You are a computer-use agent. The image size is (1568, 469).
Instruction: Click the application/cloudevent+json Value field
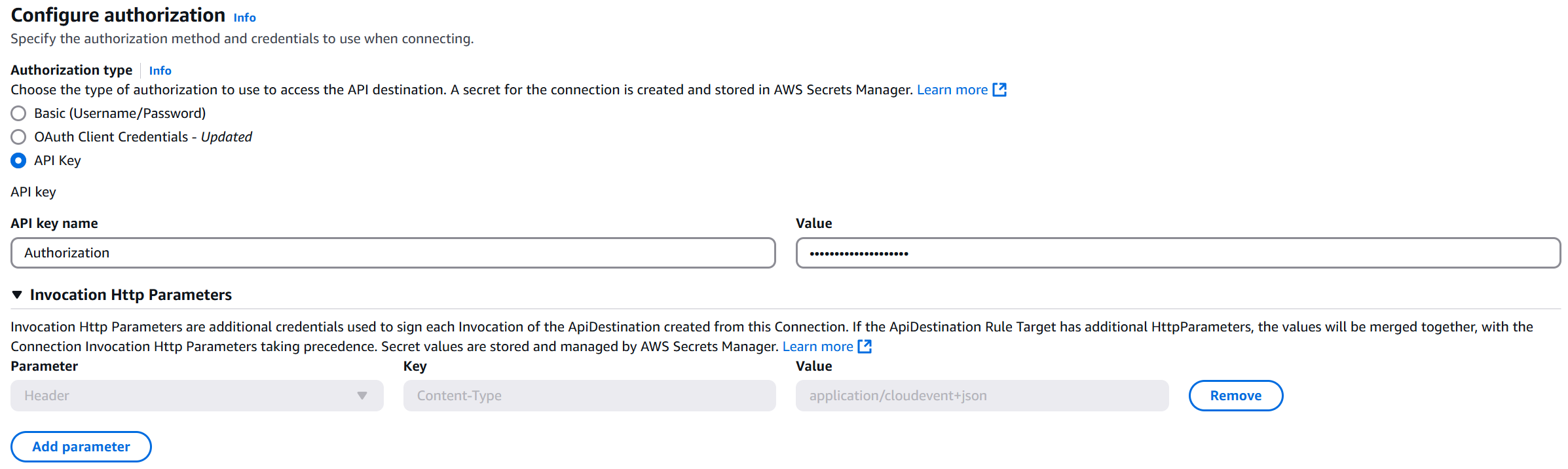(x=982, y=396)
